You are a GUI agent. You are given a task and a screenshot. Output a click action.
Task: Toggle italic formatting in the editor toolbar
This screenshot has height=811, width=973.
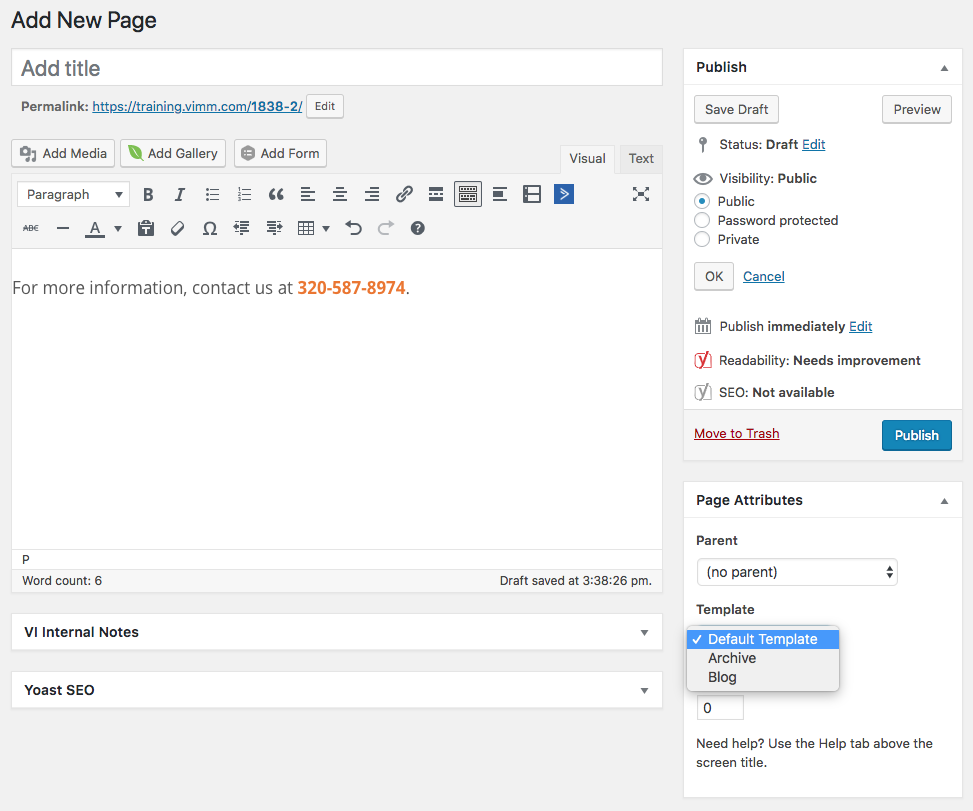[x=180, y=195]
